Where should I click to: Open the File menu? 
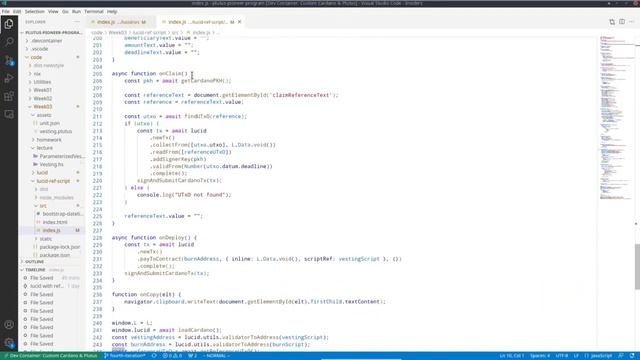(x=6, y=11)
